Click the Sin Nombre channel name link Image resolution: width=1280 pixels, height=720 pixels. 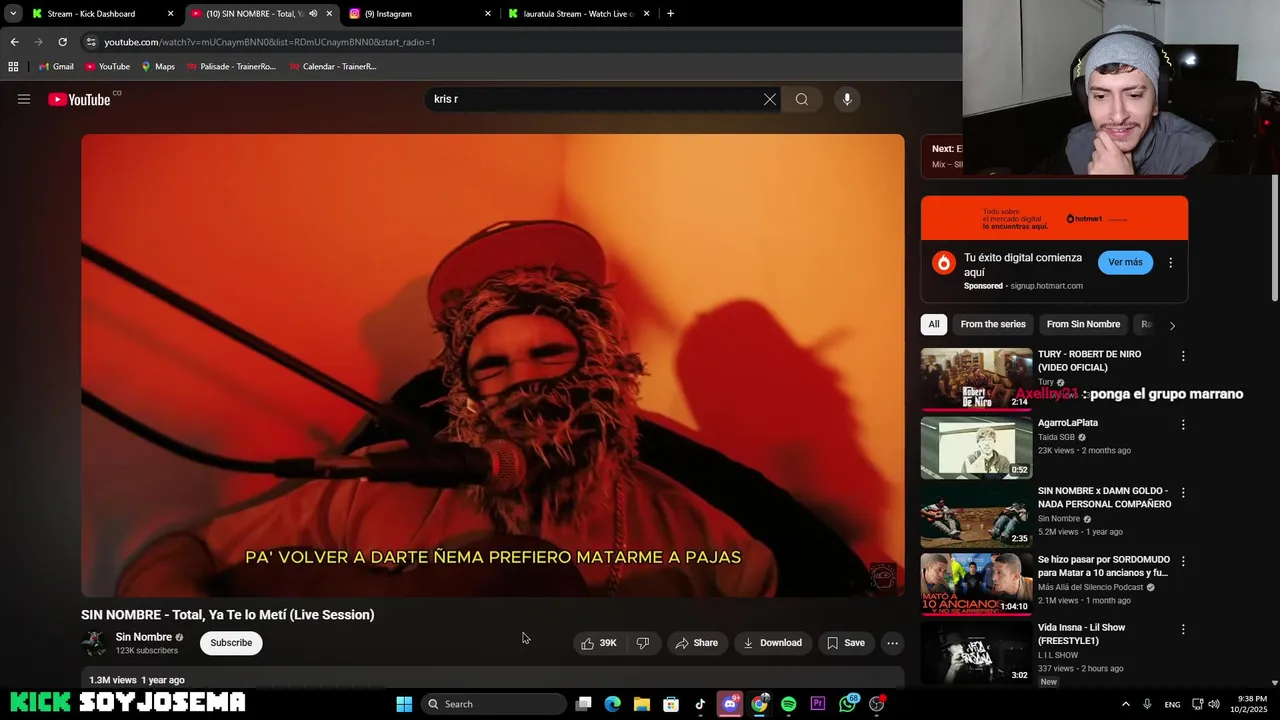point(144,637)
